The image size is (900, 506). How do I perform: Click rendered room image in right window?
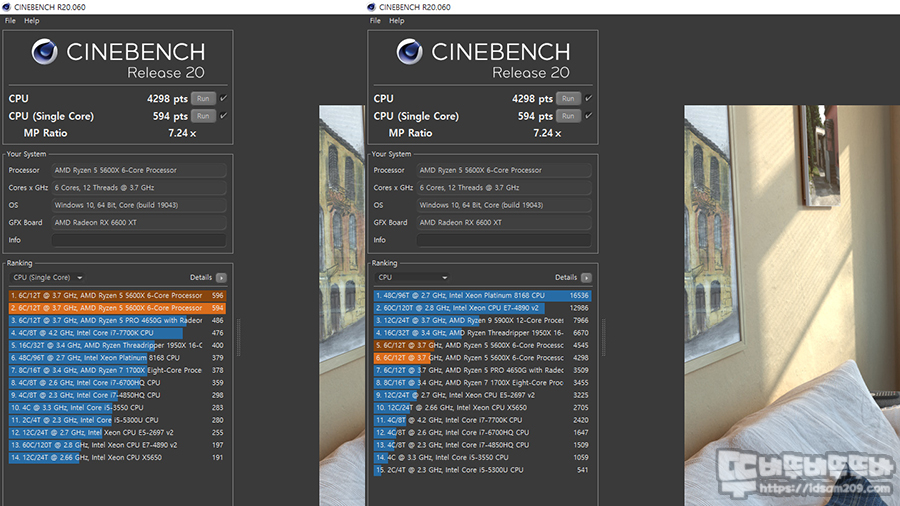pos(792,305)
